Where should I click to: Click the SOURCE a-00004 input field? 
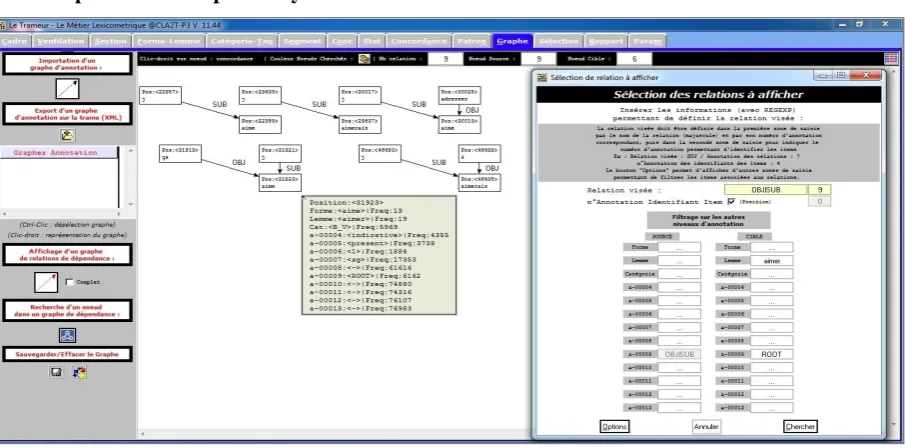tap(679, 288)
